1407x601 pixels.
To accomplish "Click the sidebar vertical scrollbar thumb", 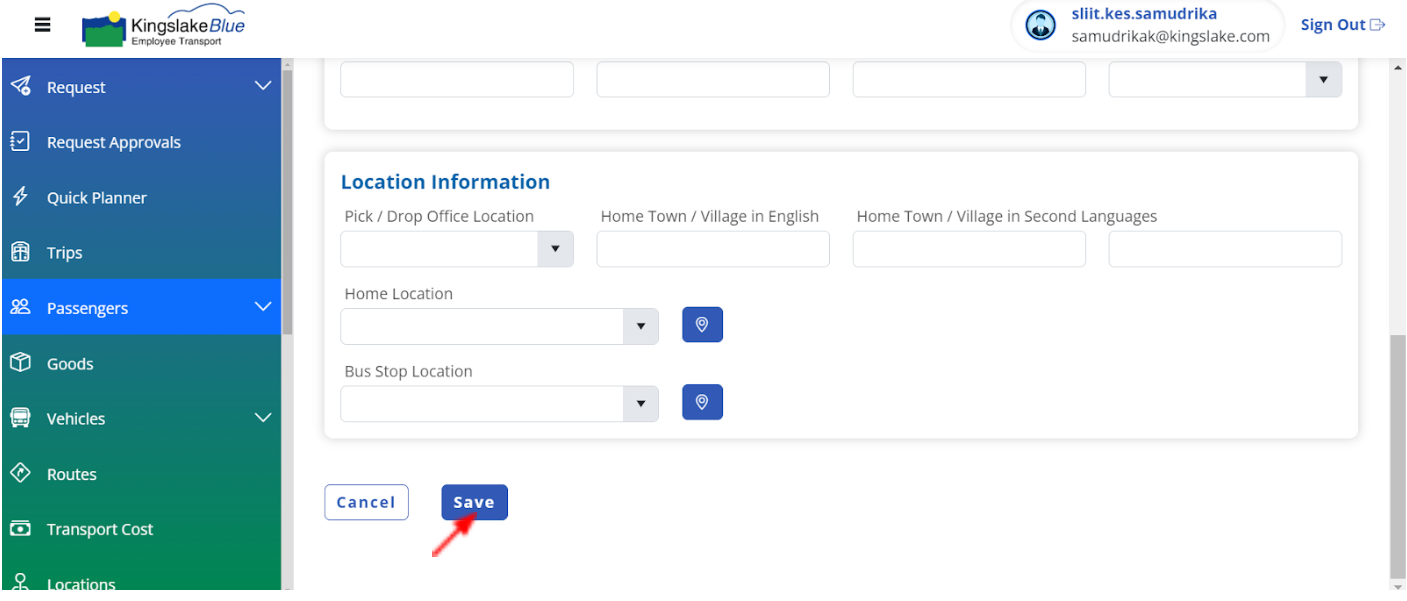I will click(x=288, y=200).
